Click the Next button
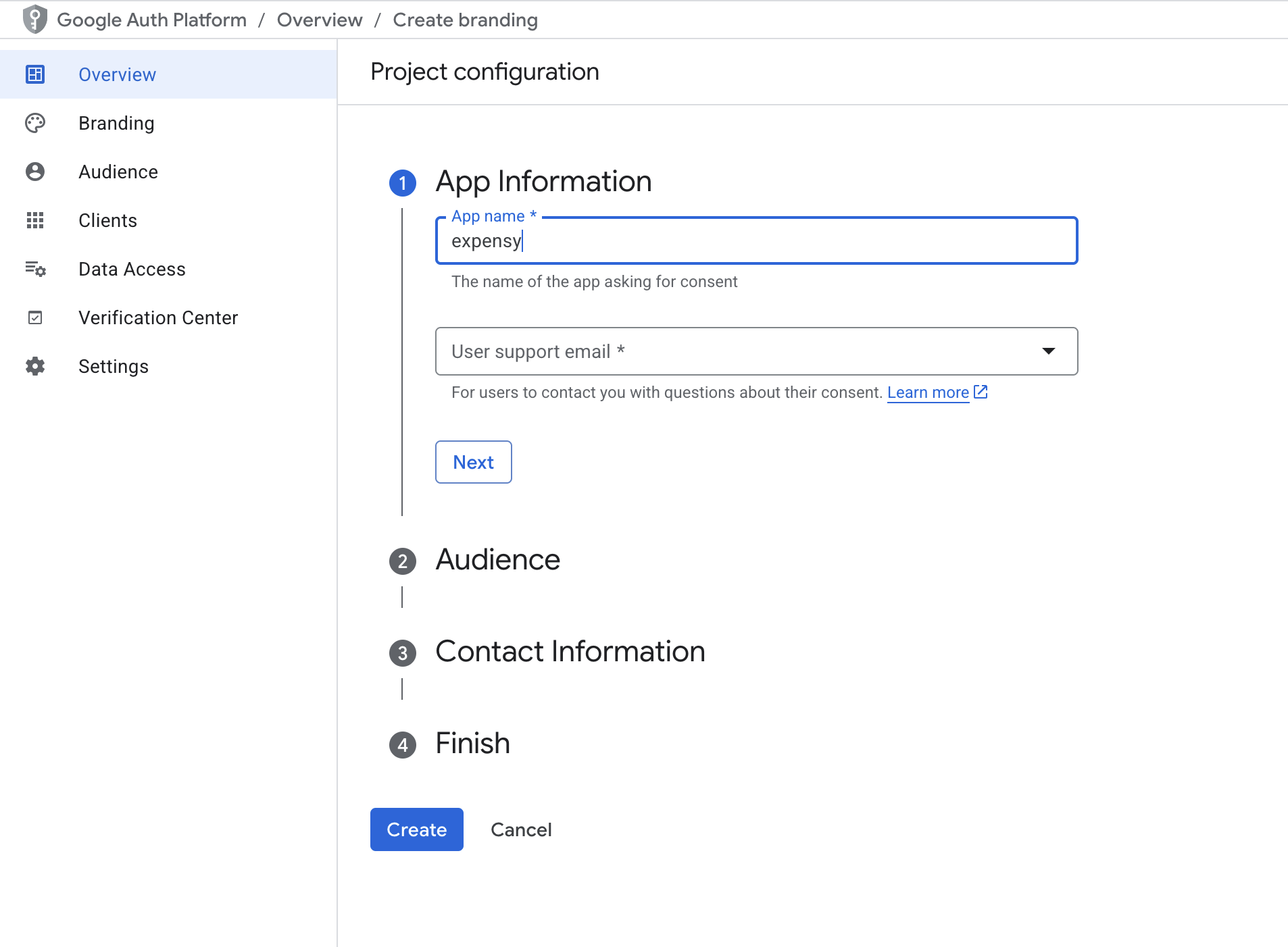 pyautogui.click(x=473, y=462)
